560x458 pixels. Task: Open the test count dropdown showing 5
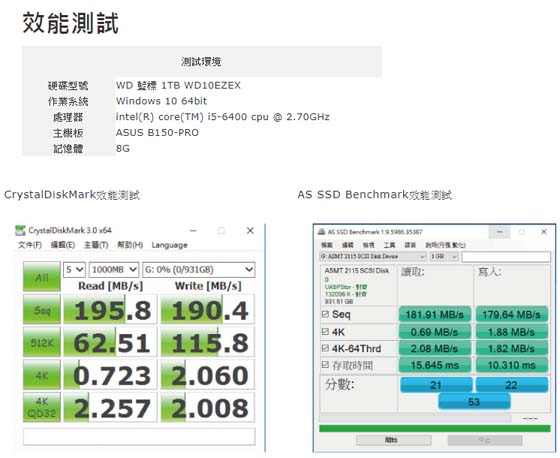[74, 270]
